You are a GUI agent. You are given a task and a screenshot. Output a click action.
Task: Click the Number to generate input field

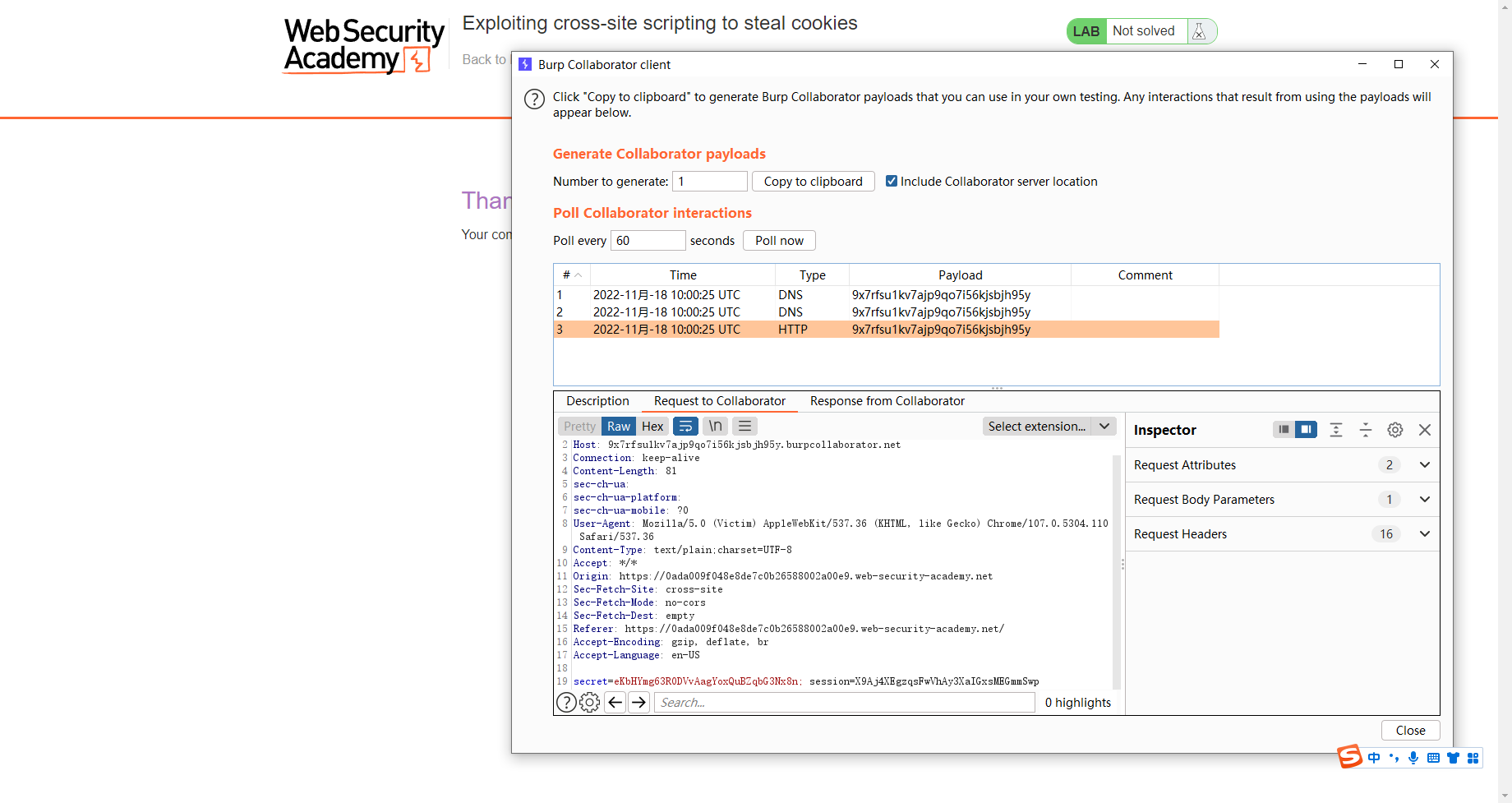click(x=710, y=181)
